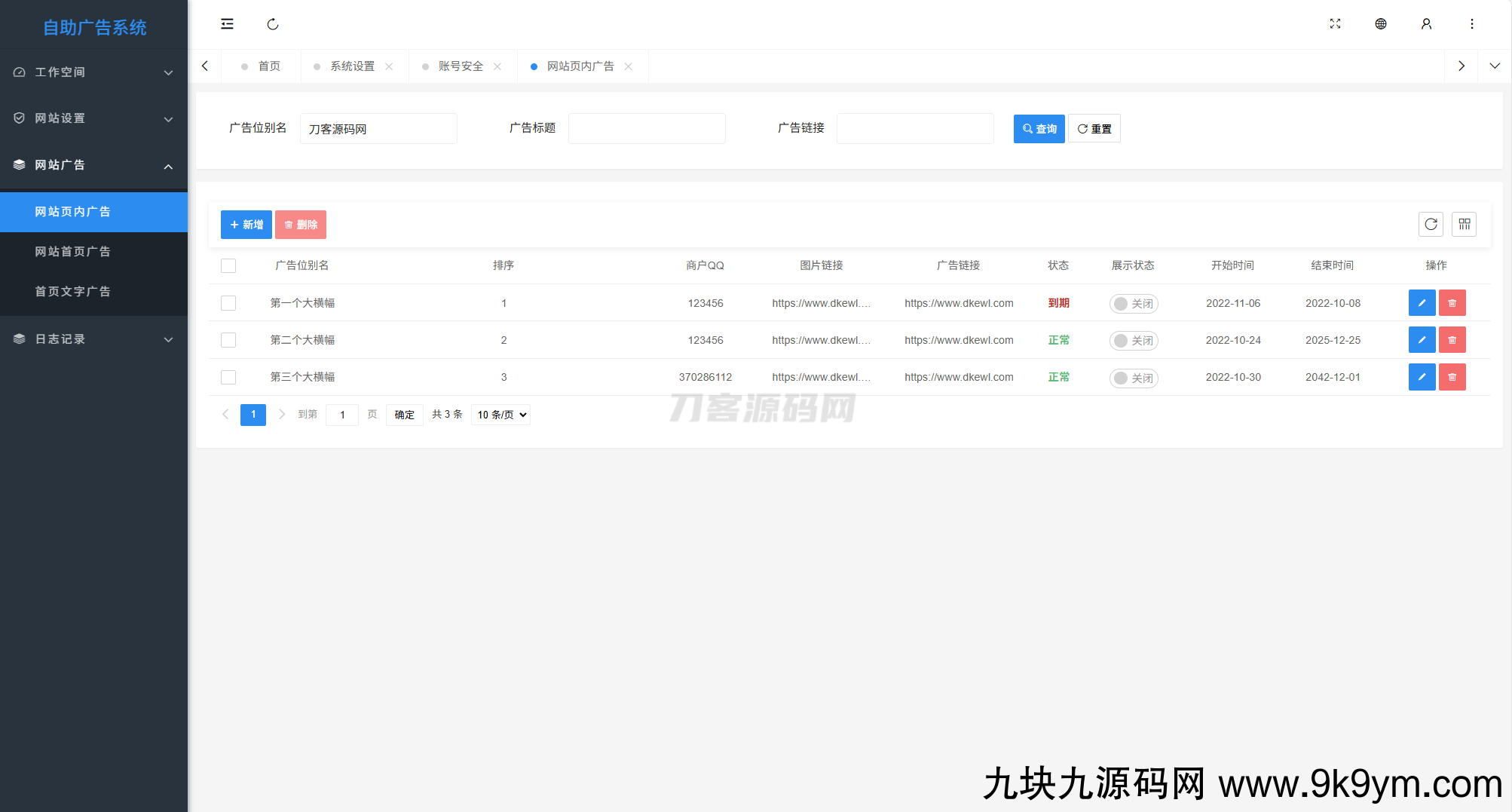Open the language globe icon
Image resolution: width=1512 pixels, height=812 pixels.
coord(1380,24)
